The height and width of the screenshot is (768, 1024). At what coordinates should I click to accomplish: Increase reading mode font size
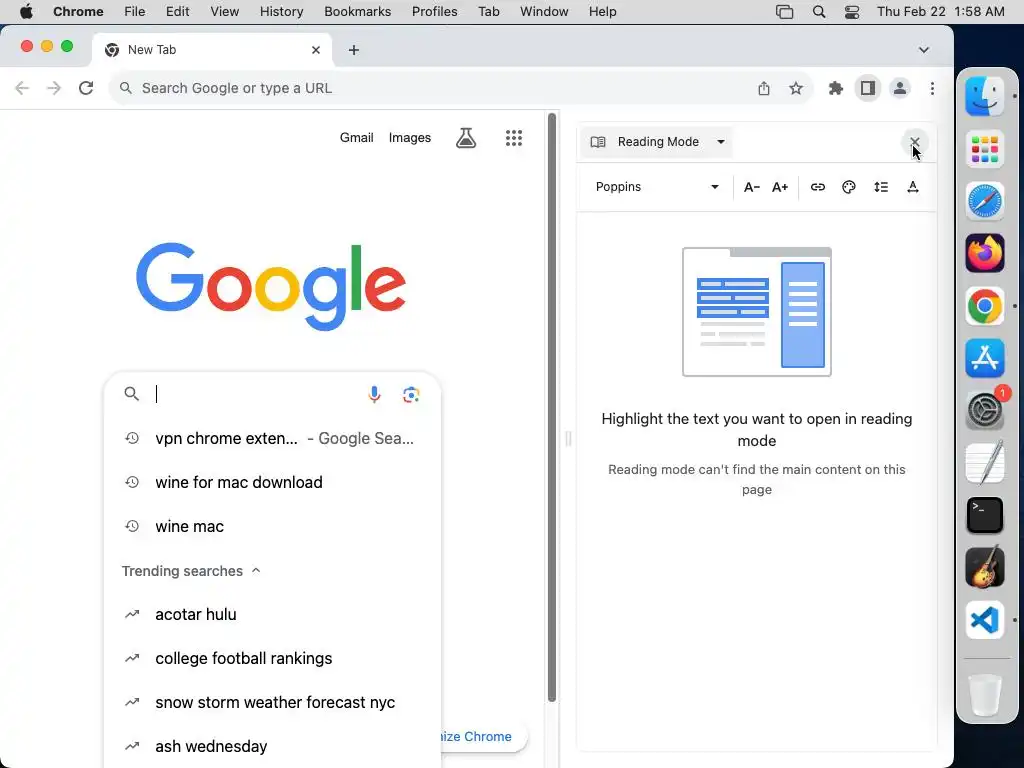(780, 187)
